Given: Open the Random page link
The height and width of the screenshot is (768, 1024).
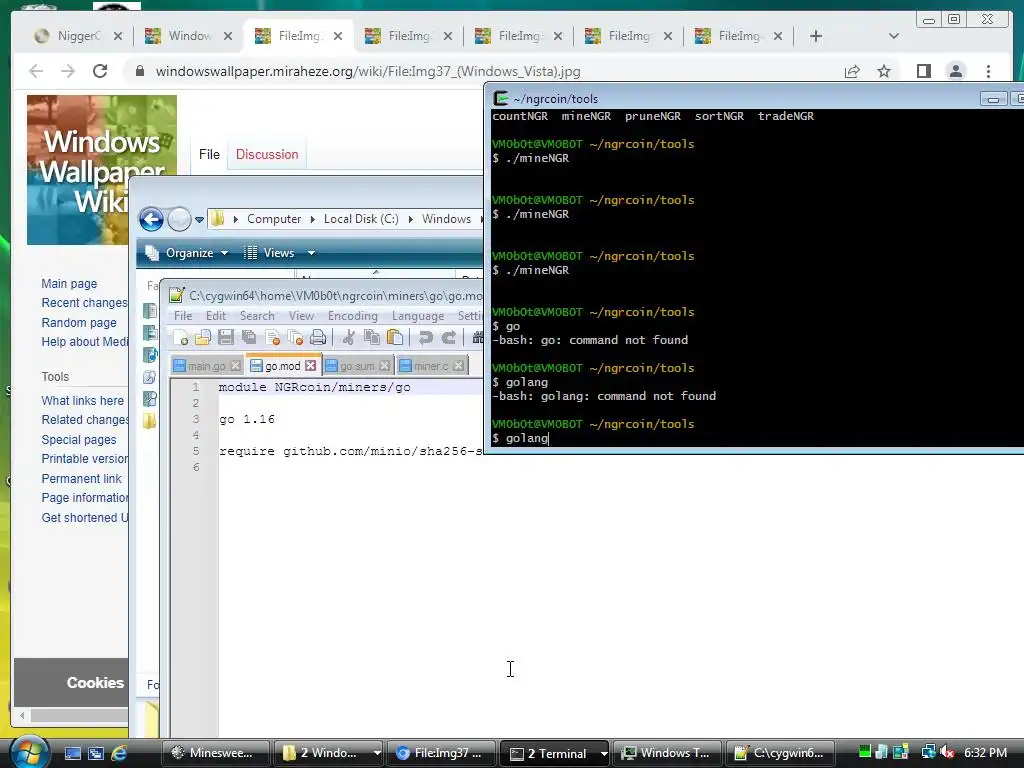Looking at the screenshot, I should click(79, 323).
